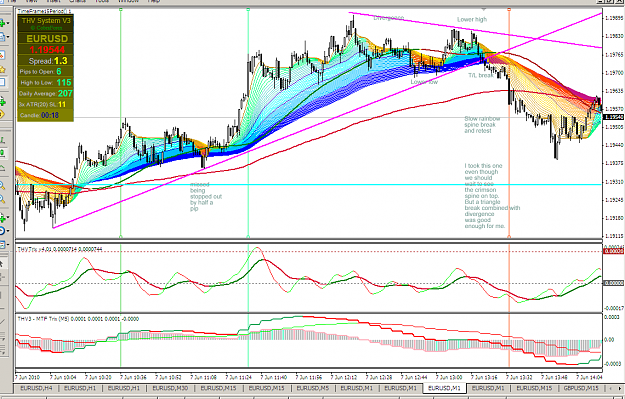Click the EURUSD symbol label in info panel
This screenshot has width=625, height=399.
coord(47,39)
